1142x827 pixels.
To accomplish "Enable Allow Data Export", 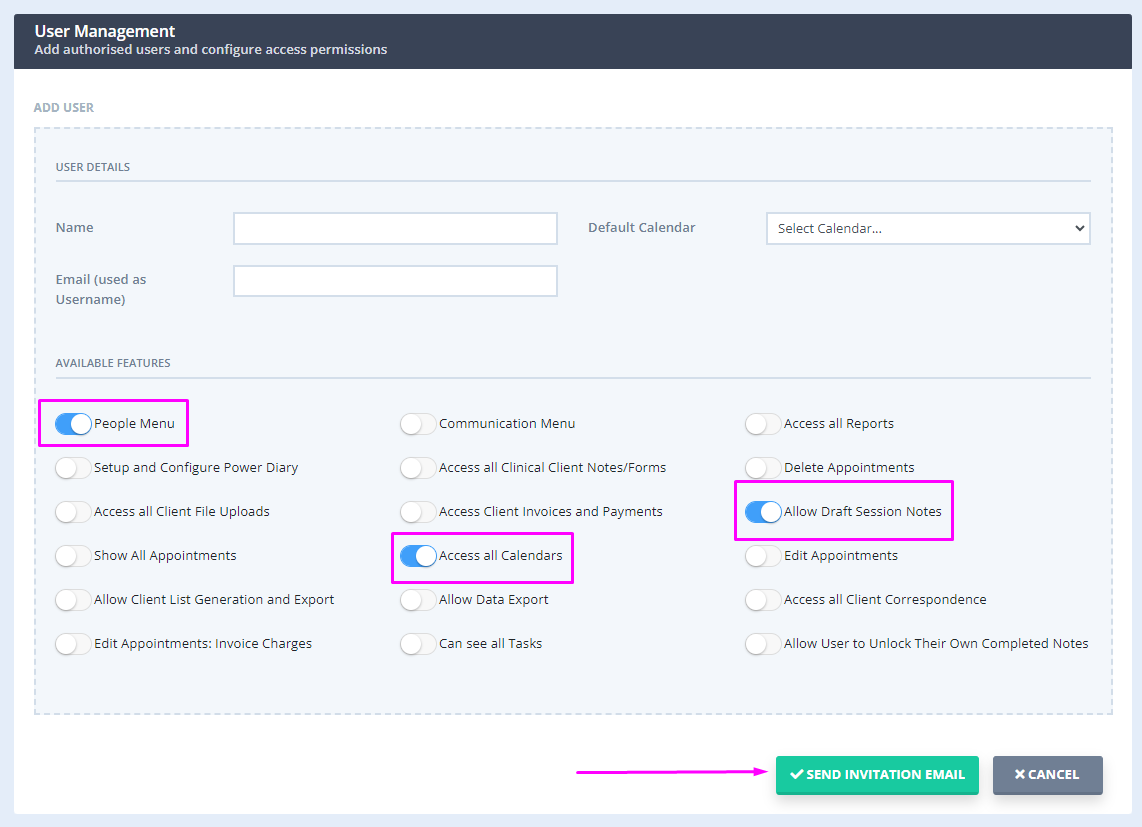I will click(x=417, y=599).
